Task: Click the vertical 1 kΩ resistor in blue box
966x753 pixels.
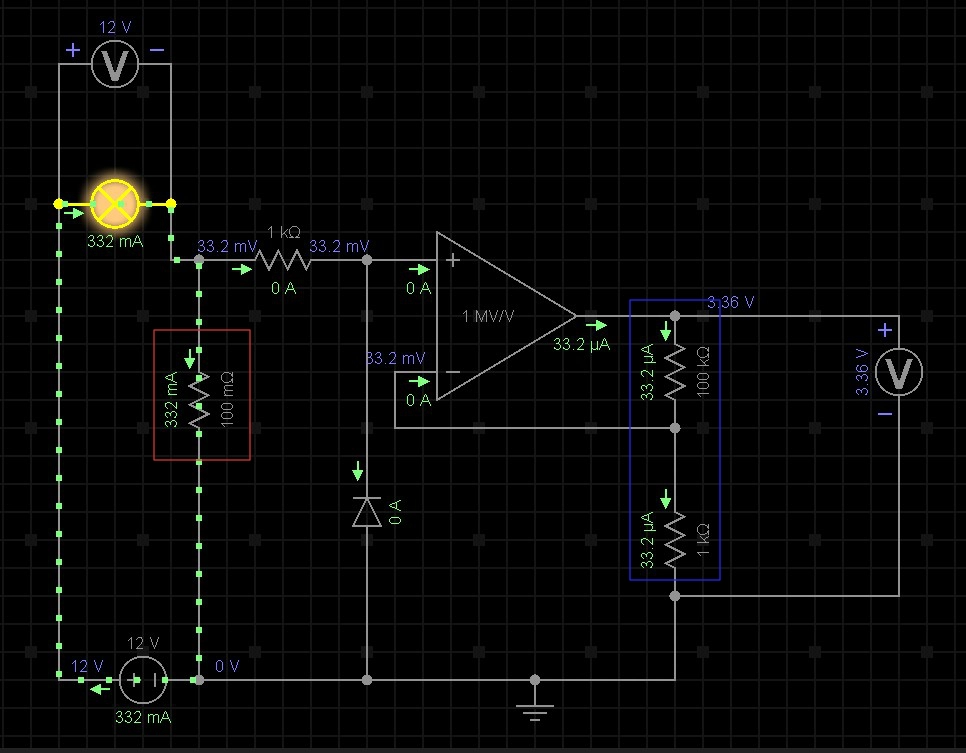Action: (x=675, y=536)
